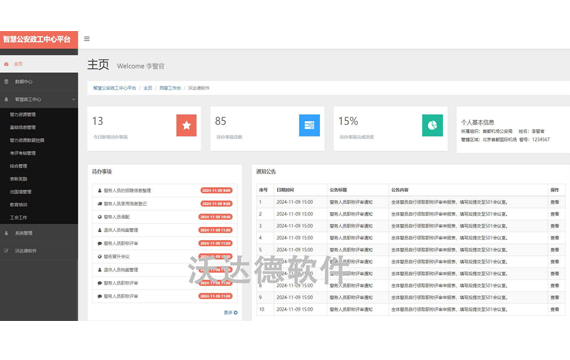Click the 系统管理 user icon in sidebar
Screen dimensions: 570x360
(6, 233)
